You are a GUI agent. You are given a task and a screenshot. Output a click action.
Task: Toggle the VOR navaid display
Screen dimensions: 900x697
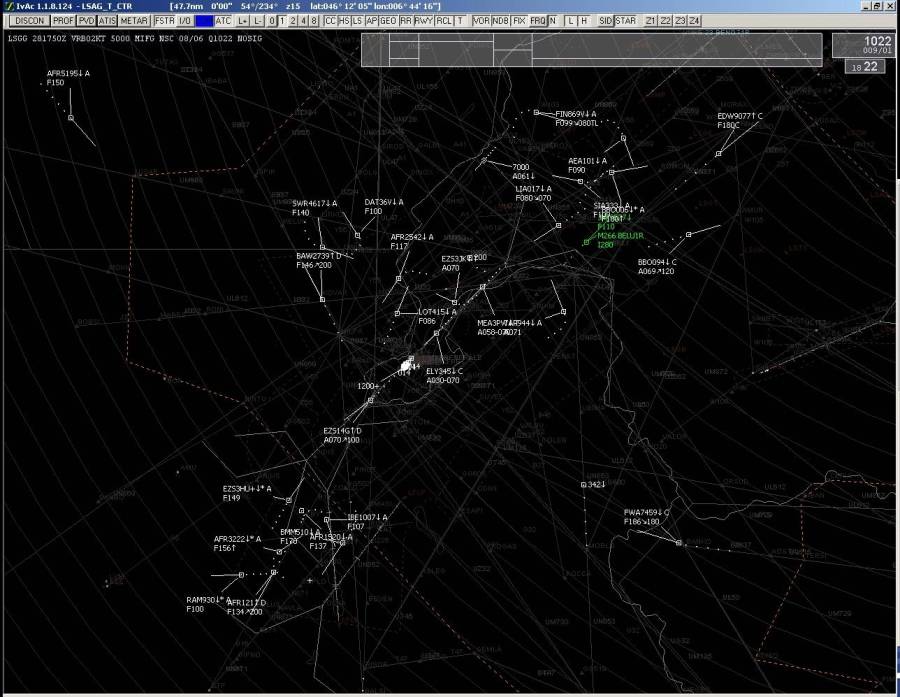point(482,20)
